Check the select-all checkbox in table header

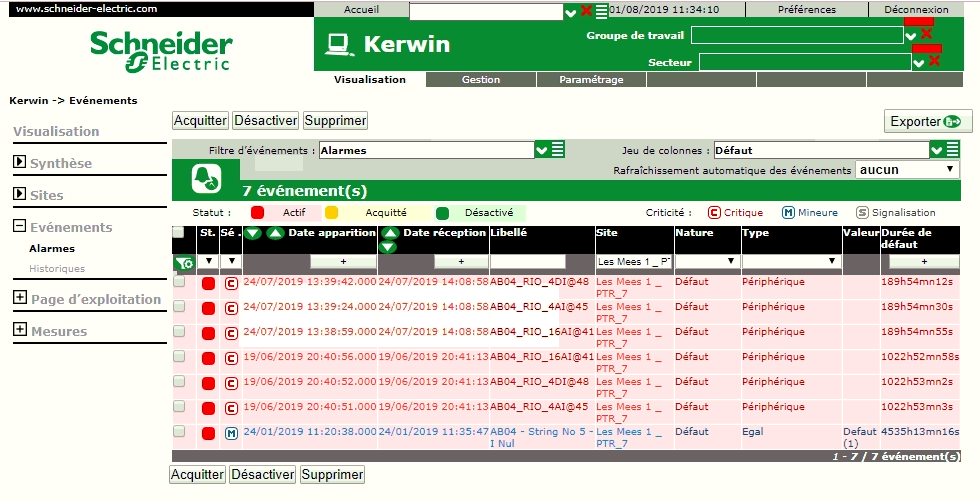(x=178, y=233)
